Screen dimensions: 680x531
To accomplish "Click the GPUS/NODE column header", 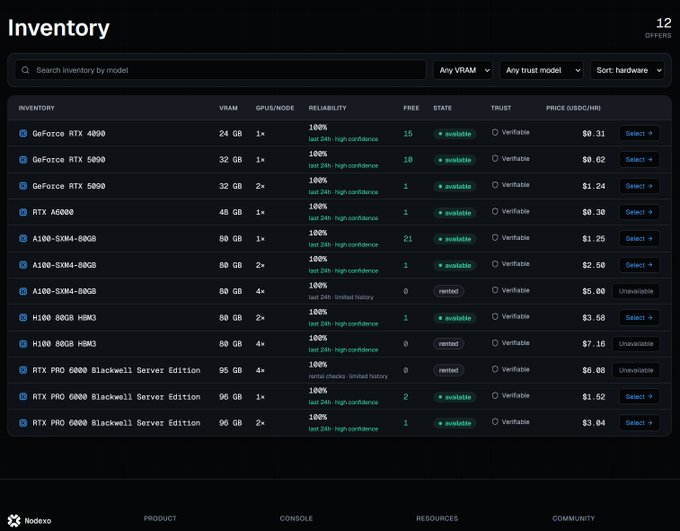I will click(275, 108).
